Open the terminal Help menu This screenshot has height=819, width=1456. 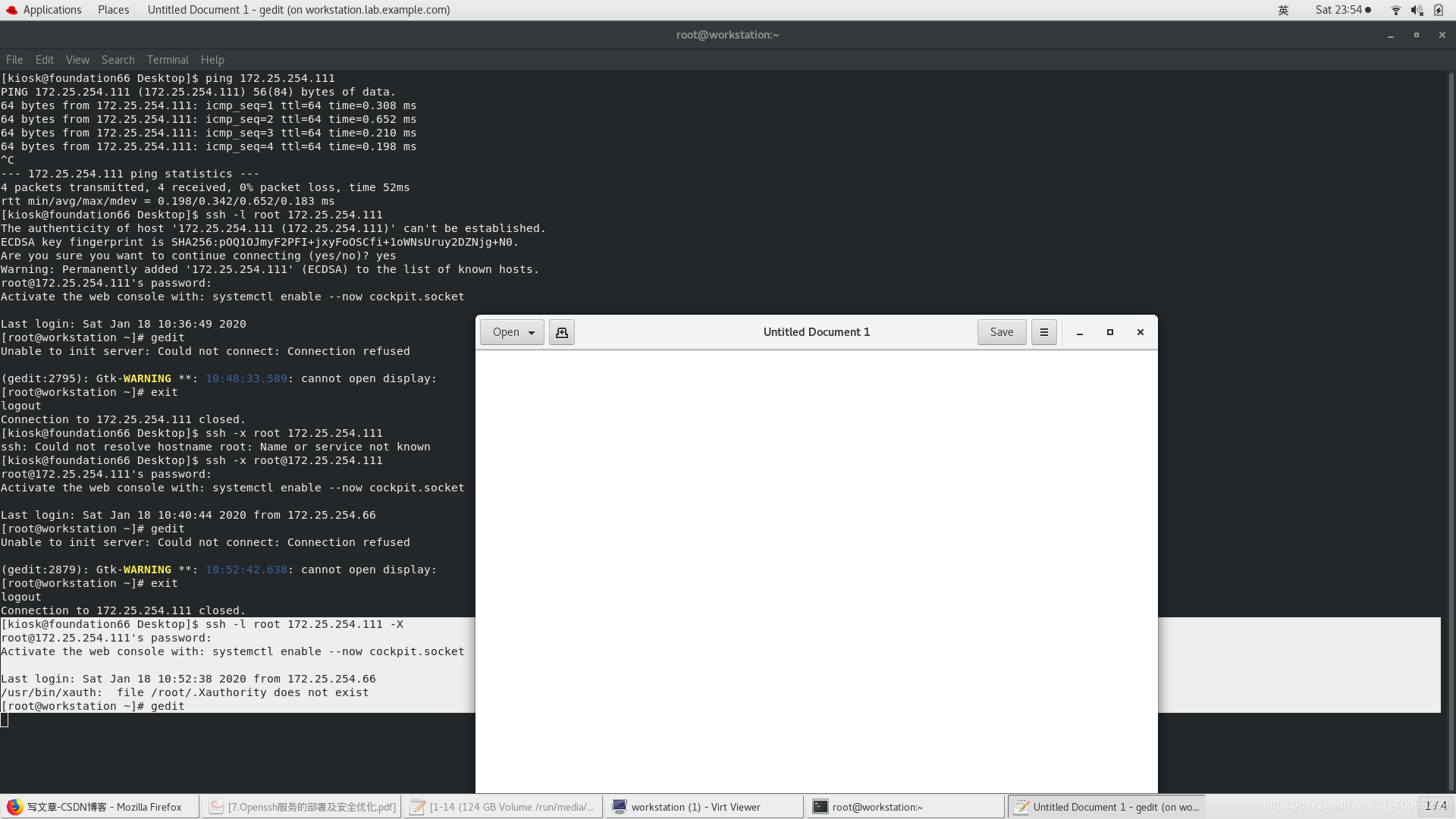212,60
